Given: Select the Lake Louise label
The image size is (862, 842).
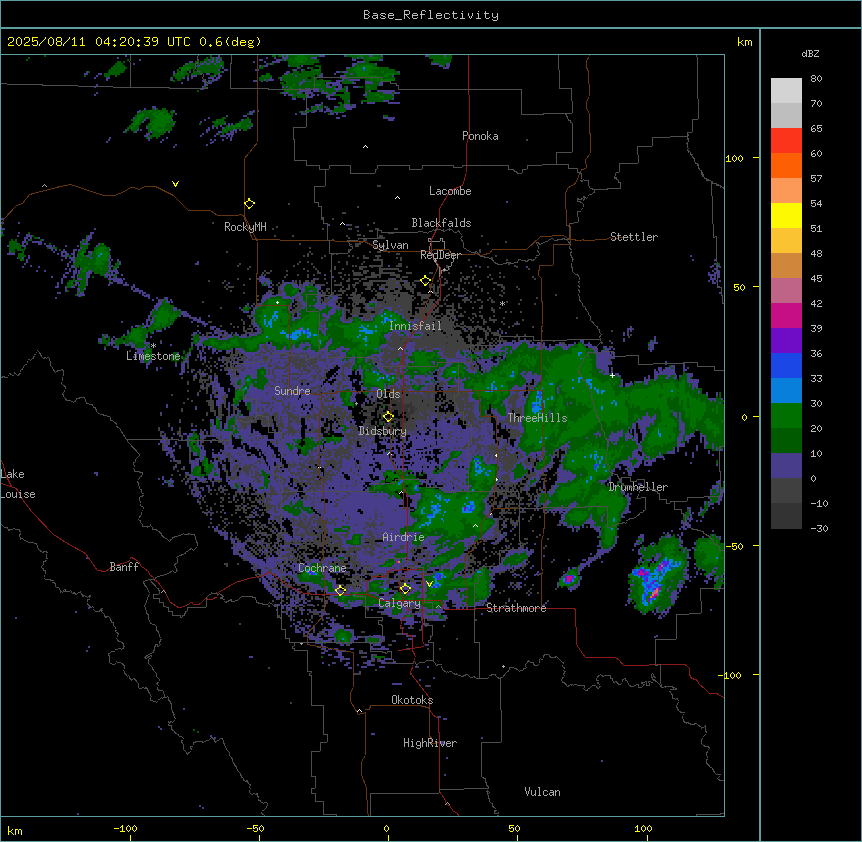Looking at the screenshot, I should tap(18, 484).
